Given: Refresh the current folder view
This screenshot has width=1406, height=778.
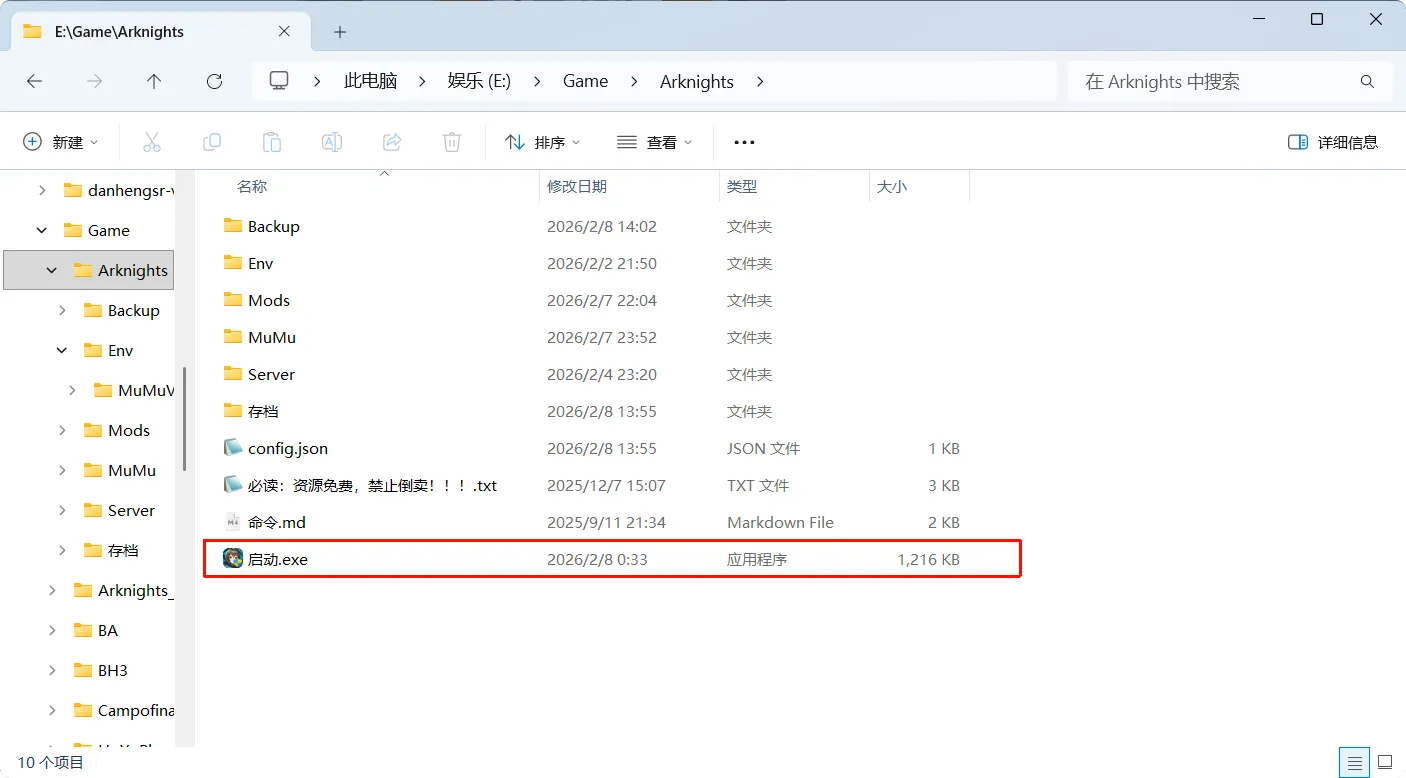Looking at the screenshot, I should tap(214, 81).
